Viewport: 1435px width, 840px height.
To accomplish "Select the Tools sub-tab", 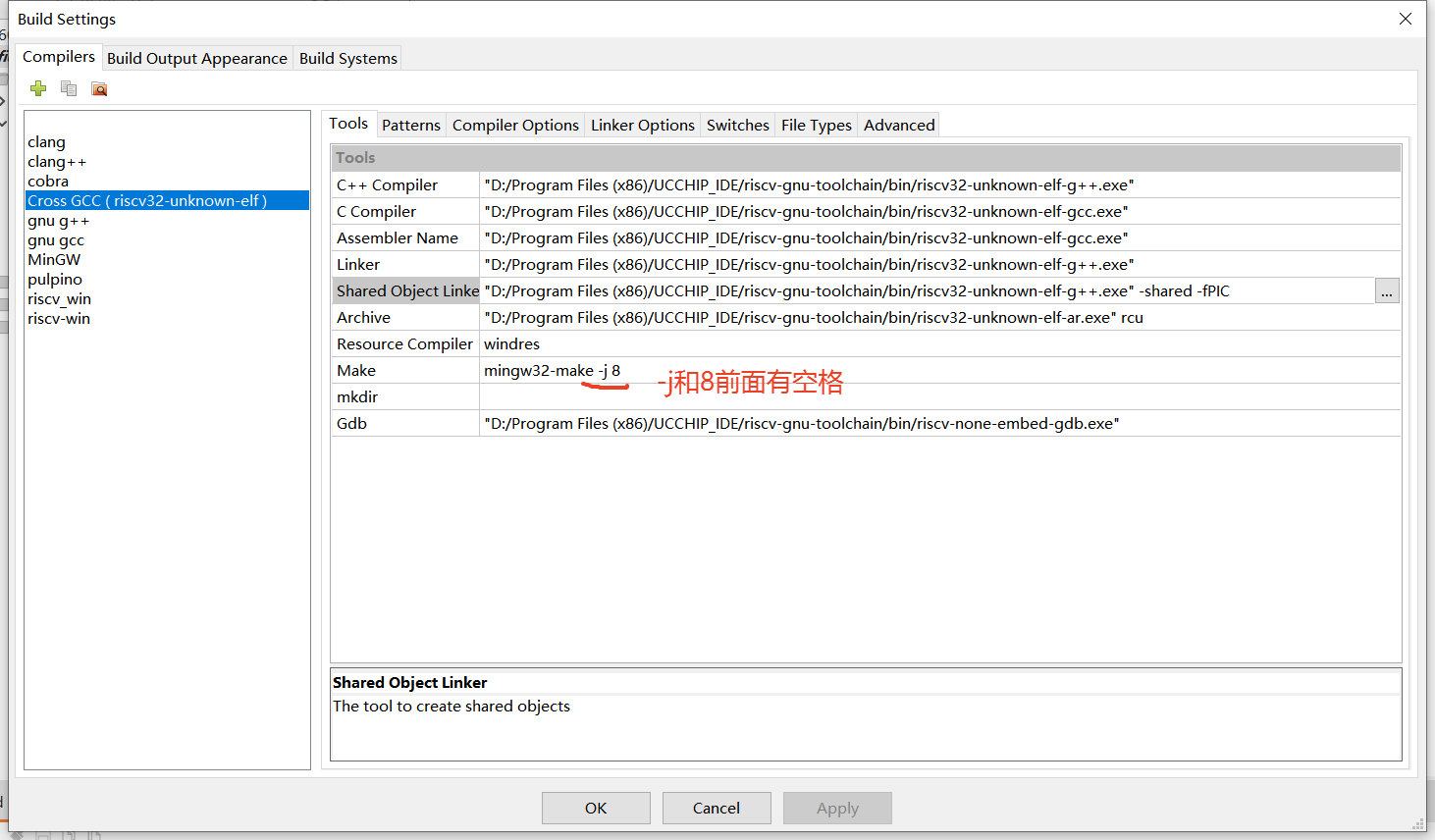I will (348, 124).
